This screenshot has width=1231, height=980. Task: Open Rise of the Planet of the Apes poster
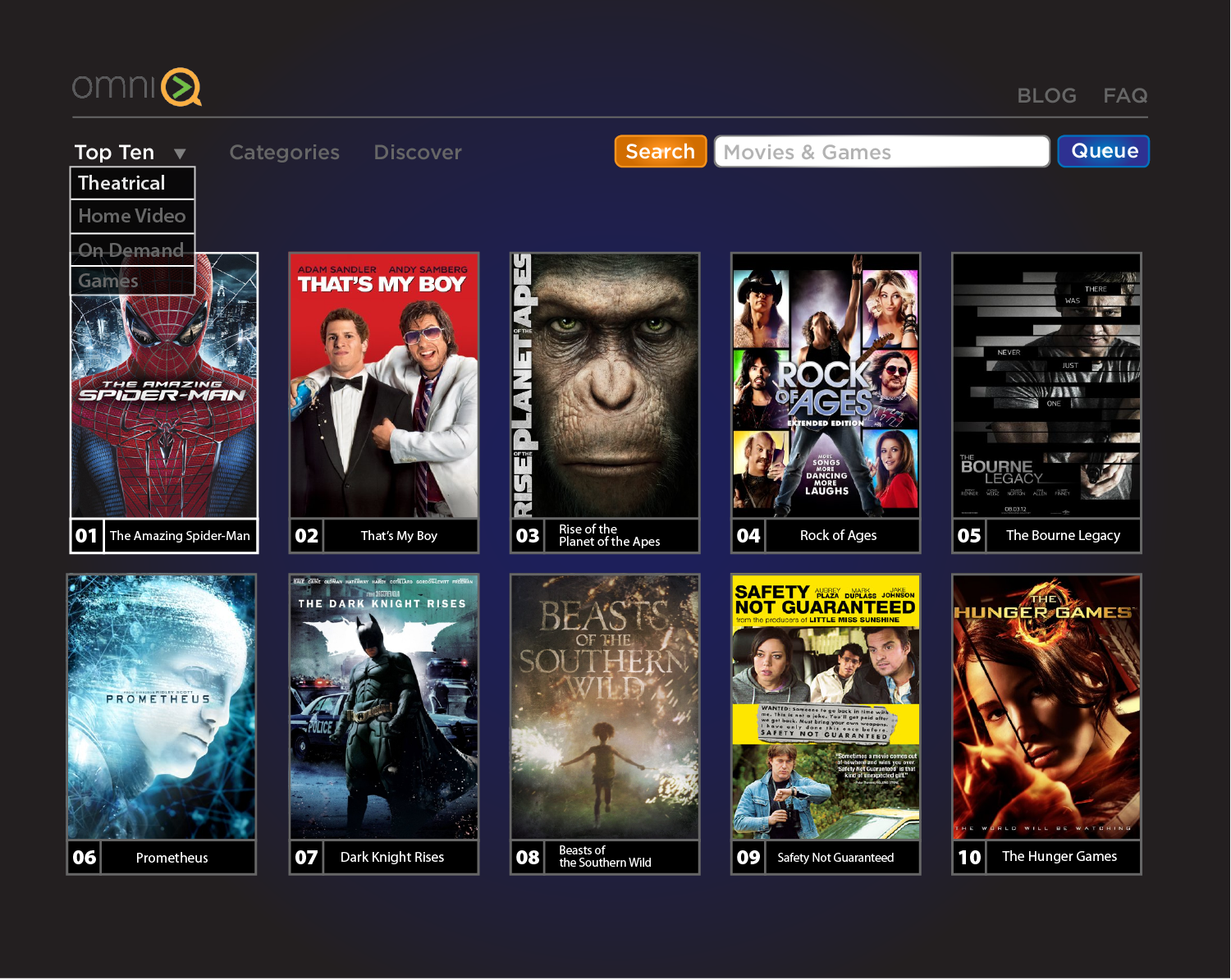[x=605, y=386]
